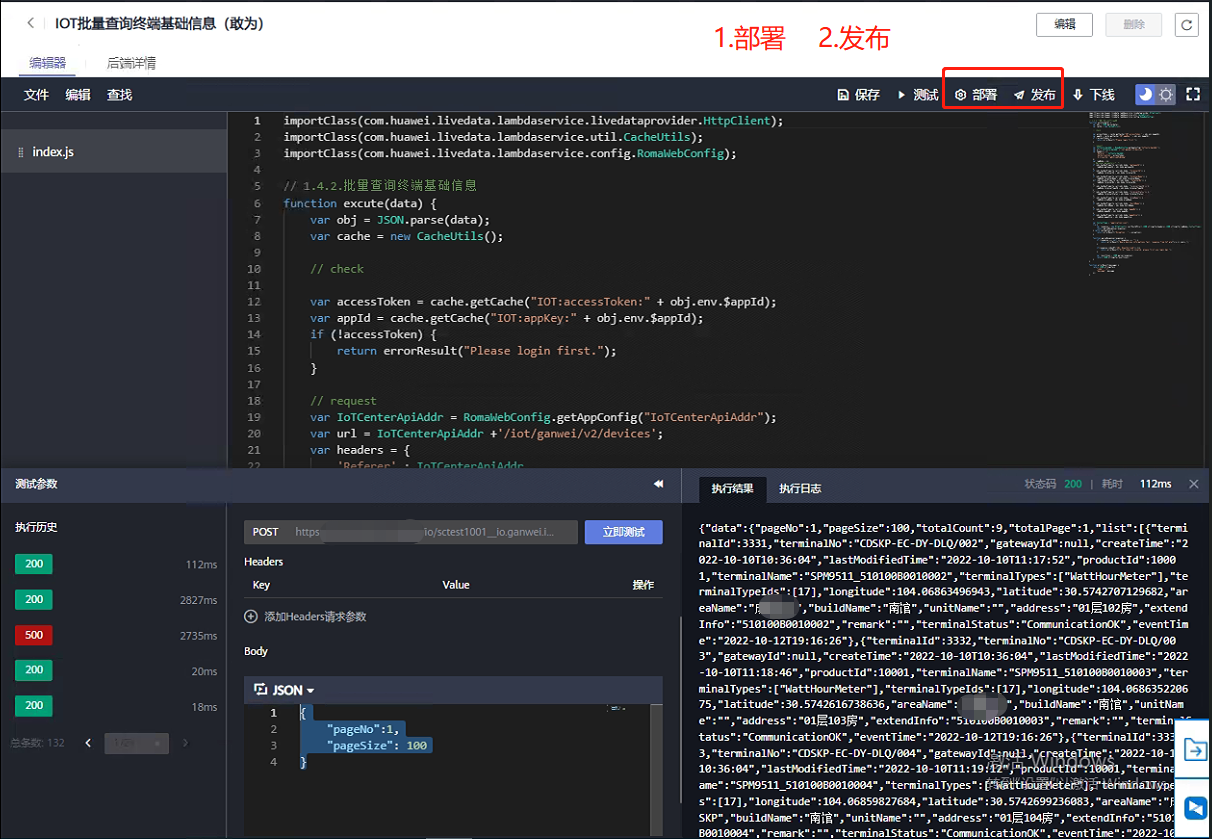
Task: Click the 编辑 button at top right
Action: 1064,25
